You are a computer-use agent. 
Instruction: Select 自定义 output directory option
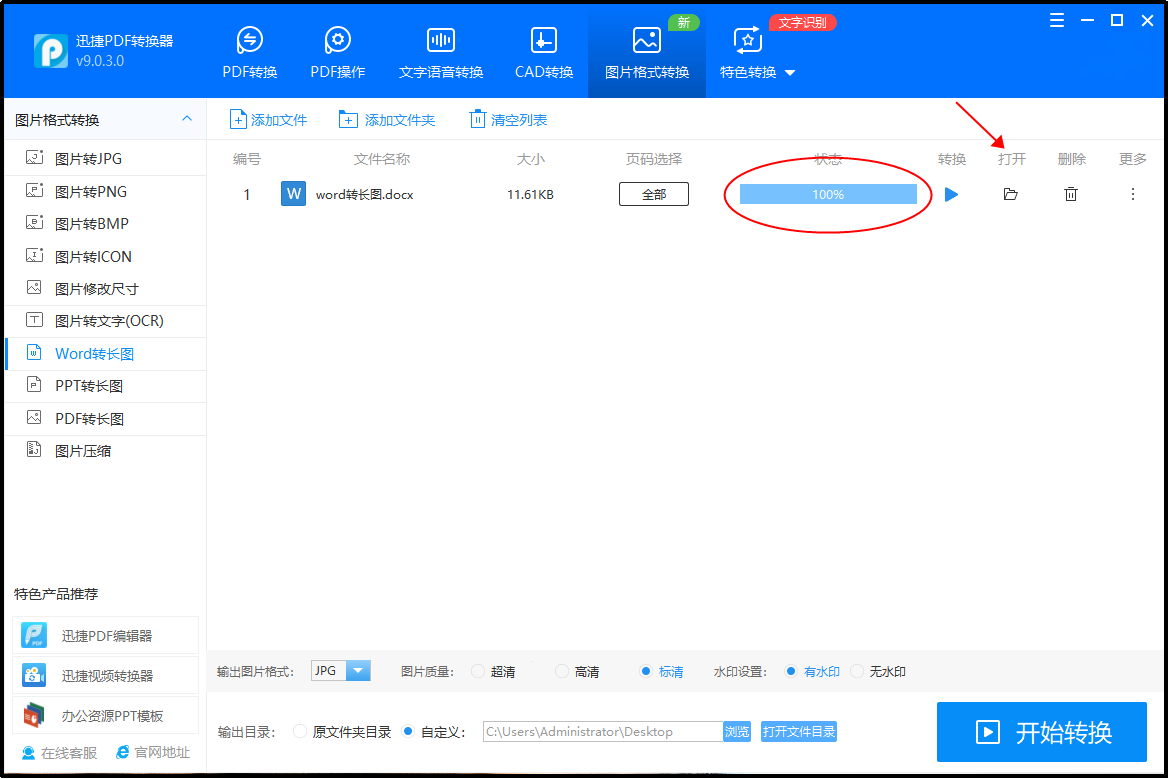pyautogui.click(x=408, y=732)
